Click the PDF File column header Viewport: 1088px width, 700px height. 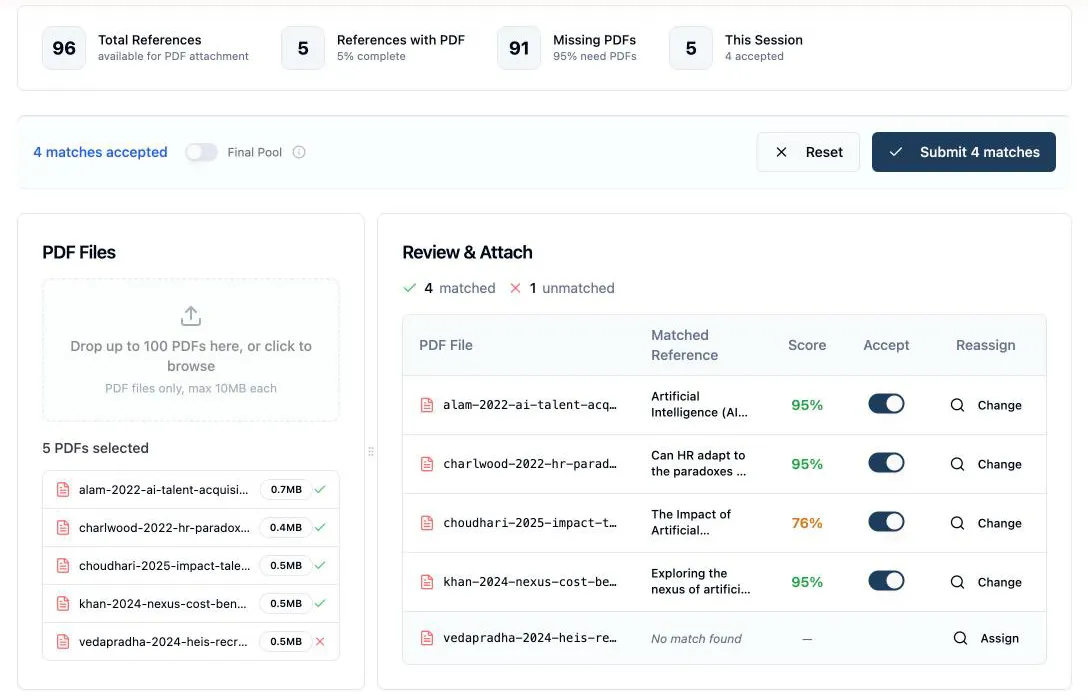445,345
